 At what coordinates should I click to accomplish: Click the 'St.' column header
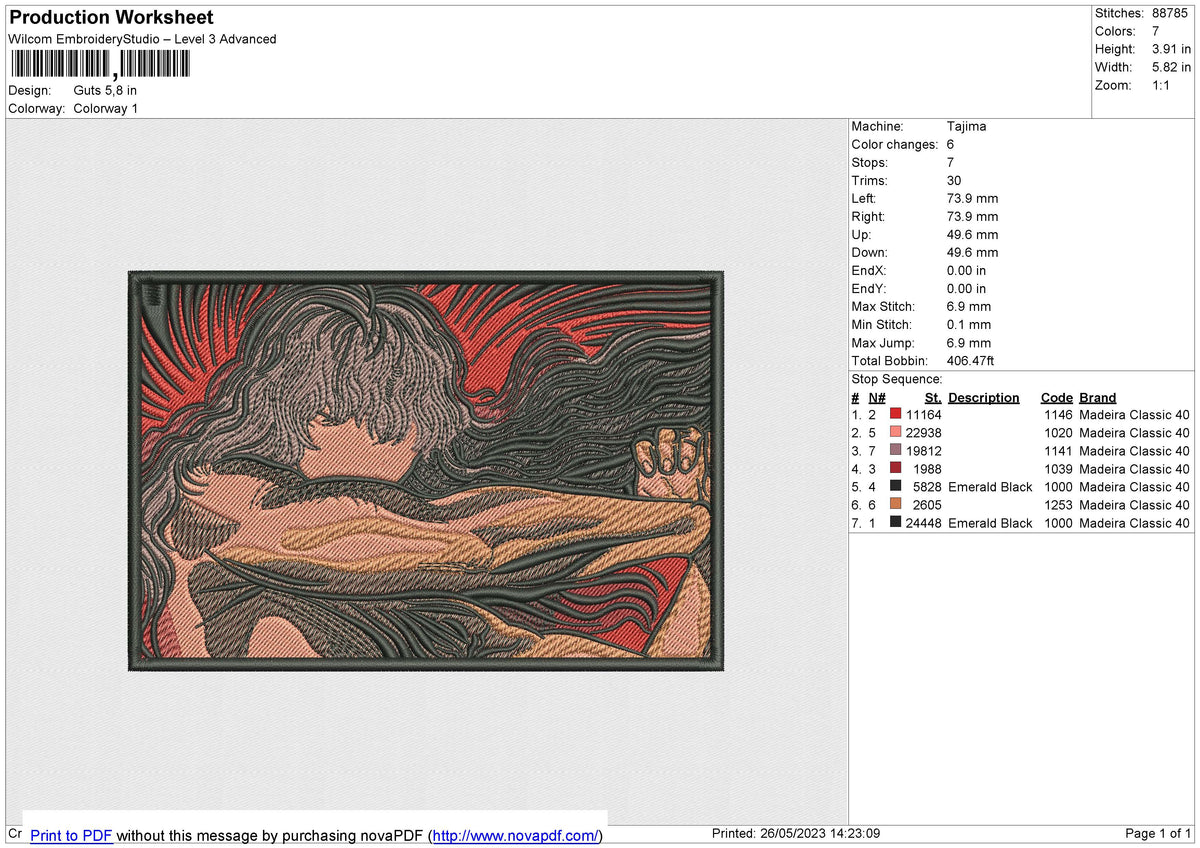click(x=933, y=397)
